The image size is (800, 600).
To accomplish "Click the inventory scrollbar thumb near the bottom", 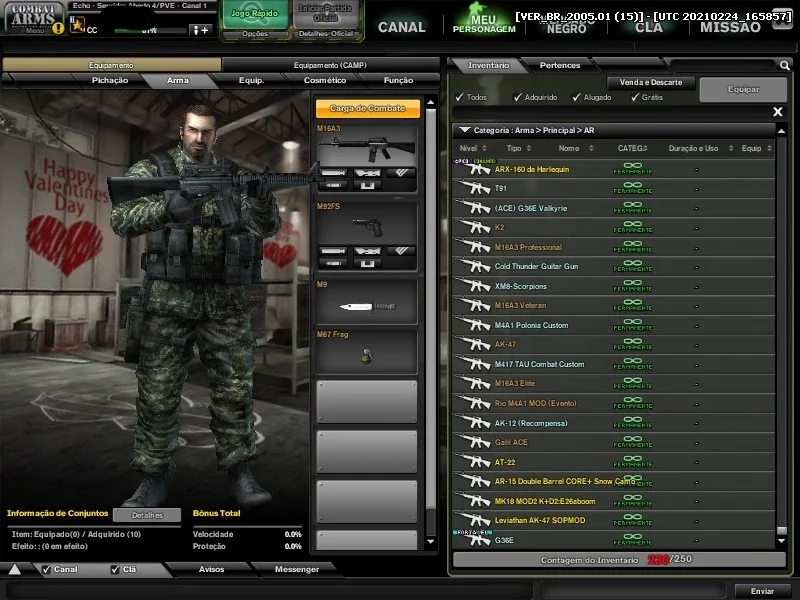I will [x=781, y=530].
